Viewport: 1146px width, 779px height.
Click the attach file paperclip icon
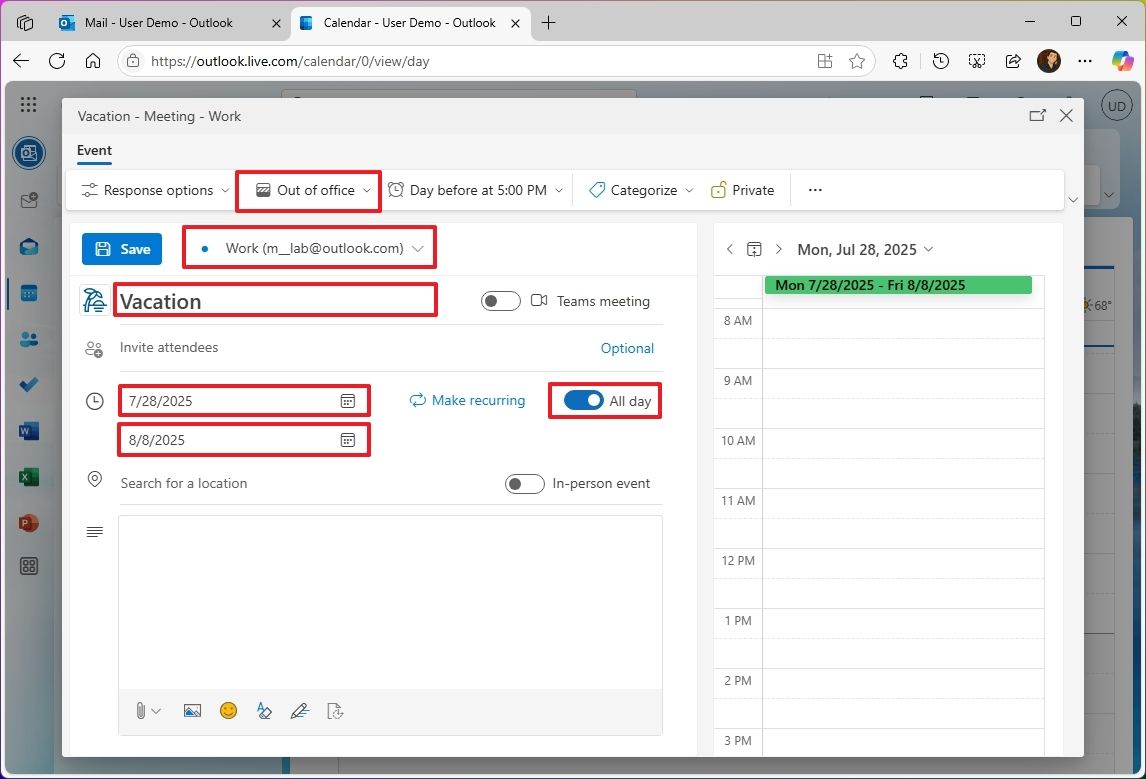click(140, 711)
